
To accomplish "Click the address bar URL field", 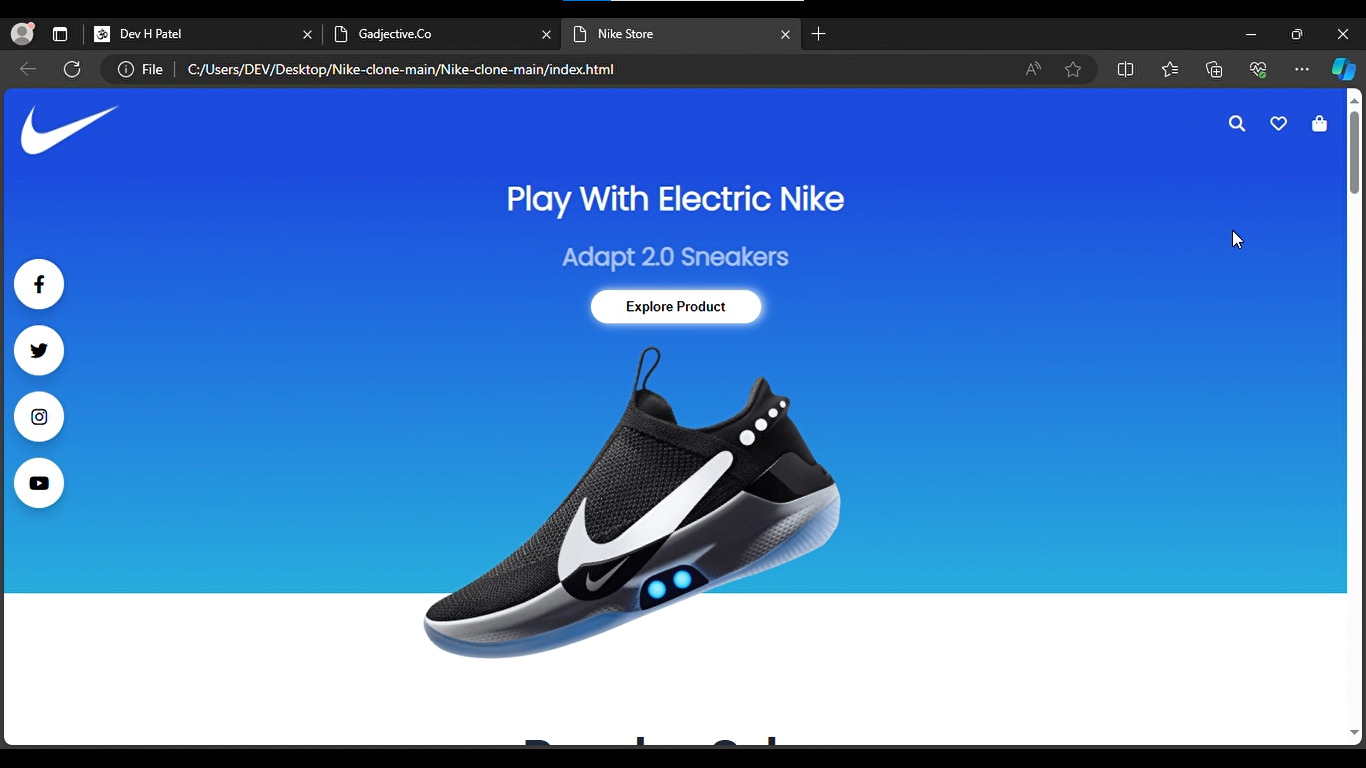I will pos(600,69).
